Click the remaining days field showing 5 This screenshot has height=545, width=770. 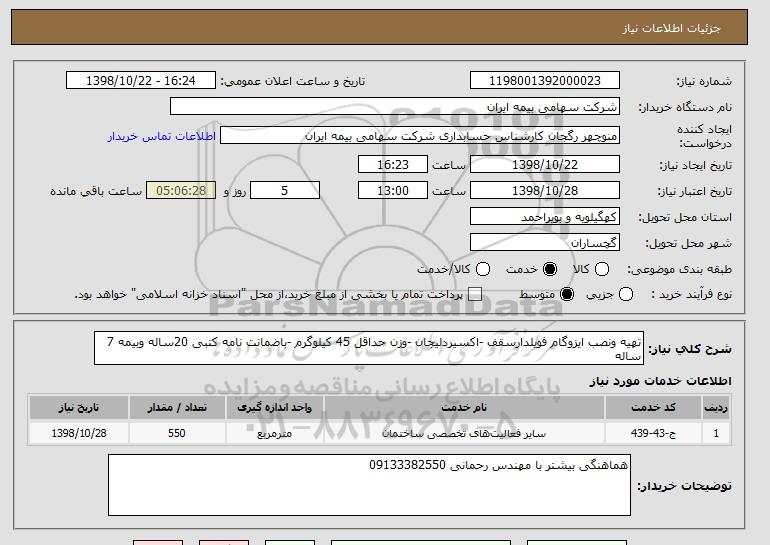click(x=285, y=191)
